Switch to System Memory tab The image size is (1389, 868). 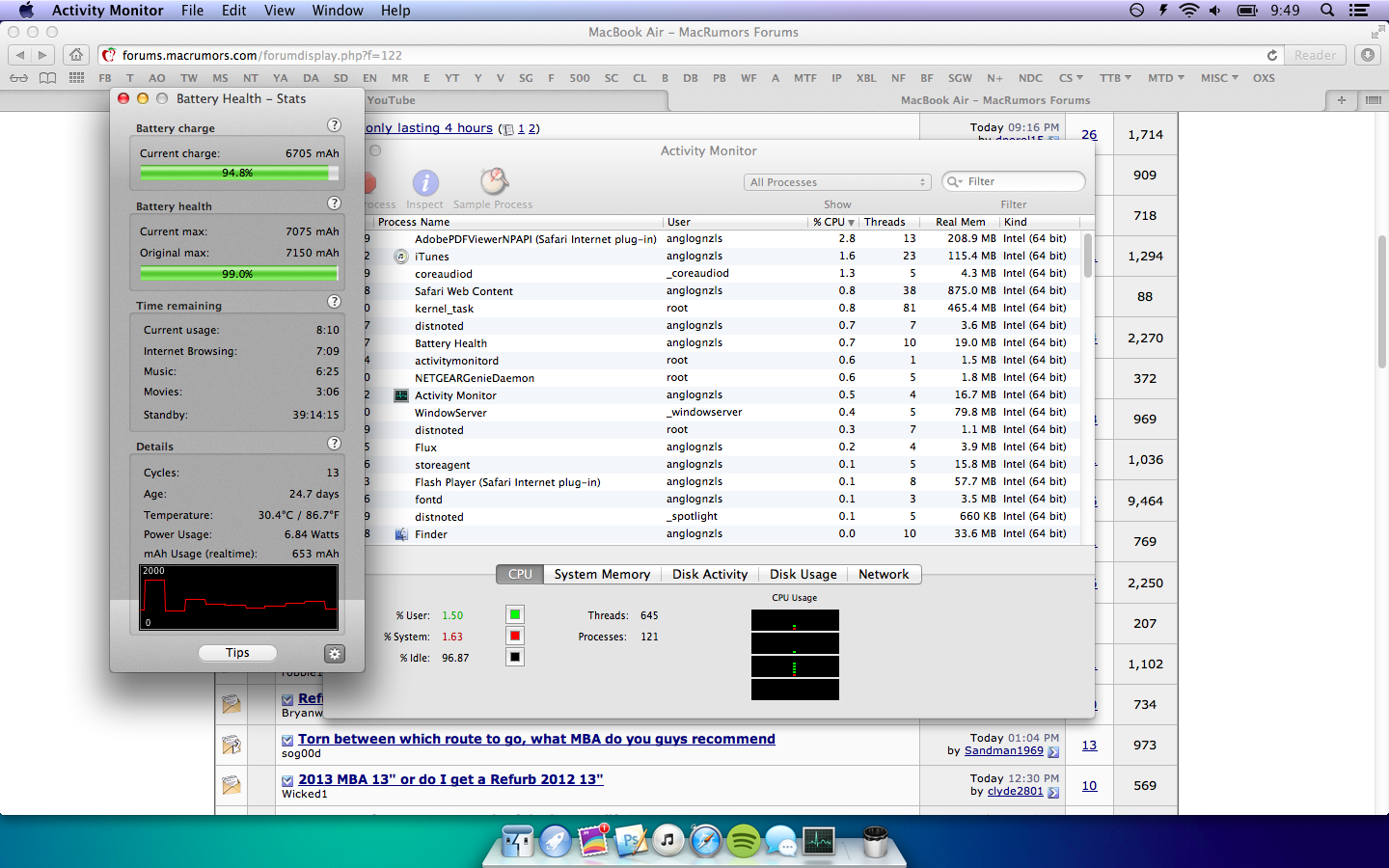602,574
